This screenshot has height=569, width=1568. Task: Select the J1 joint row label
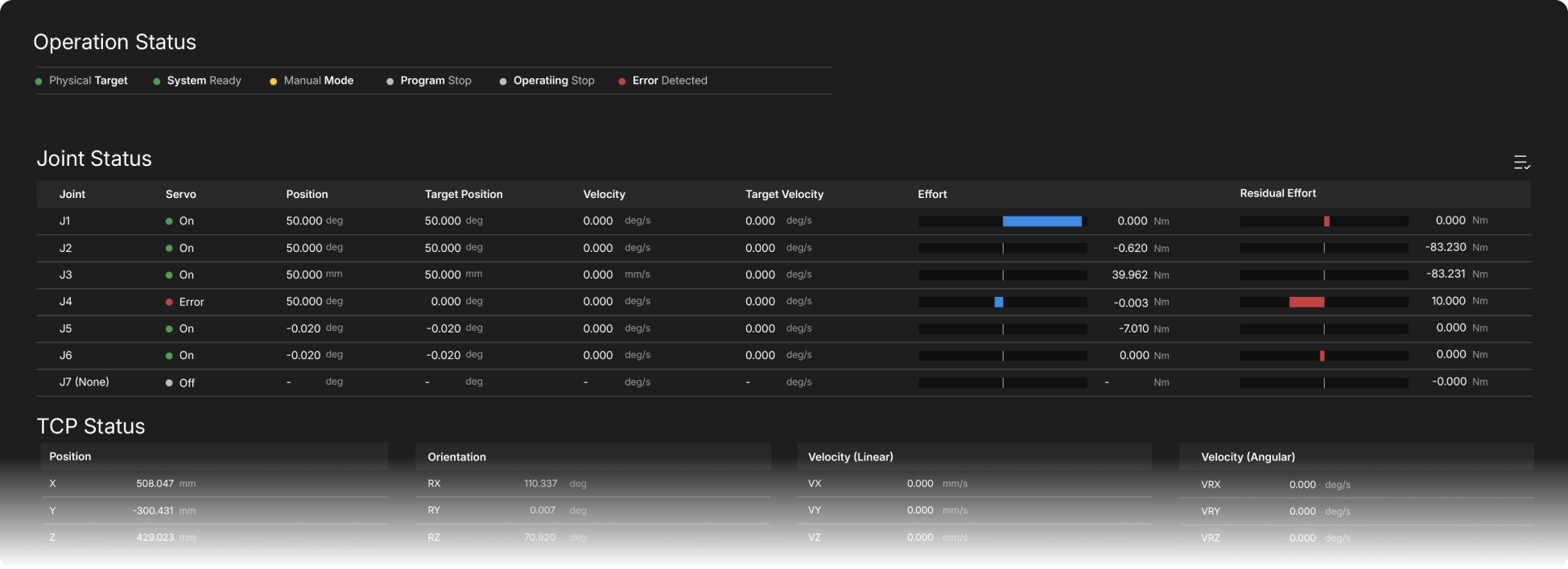pos(65,221)
